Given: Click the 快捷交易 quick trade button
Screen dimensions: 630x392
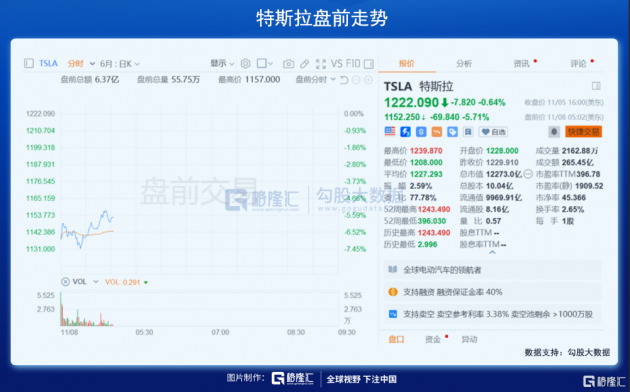Looking at the screenshot, I should pyautogui.click(x=584, y=131).
